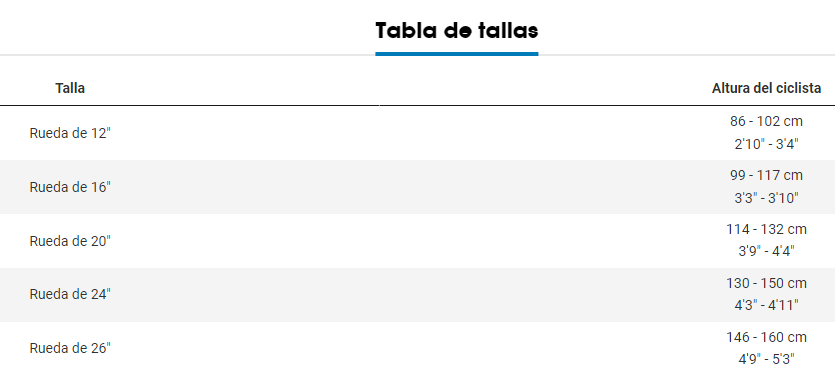Select the 3'9" - 4'4" height value

pyautogui.click(x=766, y=251)
